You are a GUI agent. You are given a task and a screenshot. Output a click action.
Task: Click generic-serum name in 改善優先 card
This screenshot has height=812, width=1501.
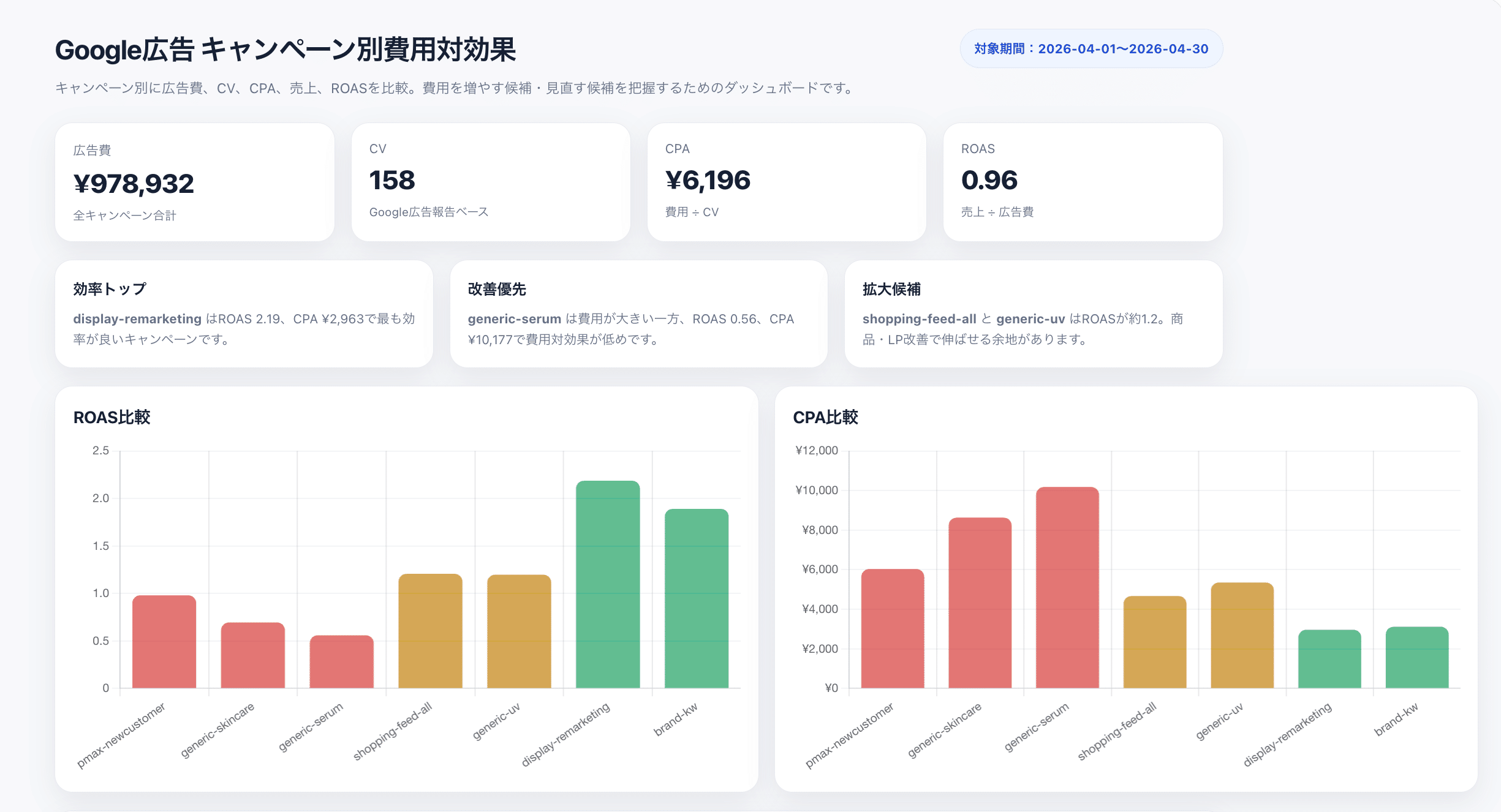(x=515, y=319)
